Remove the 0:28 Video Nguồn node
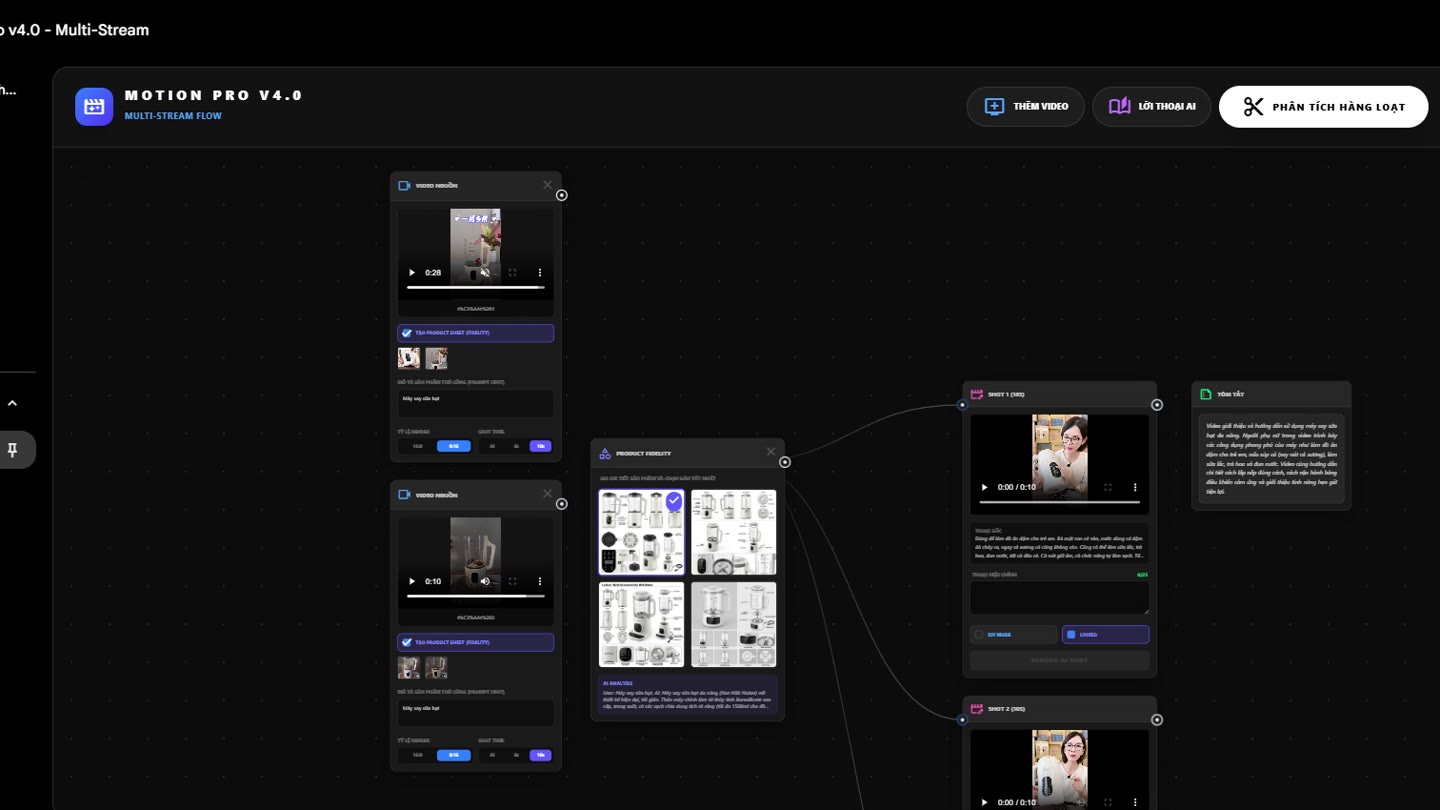1440x810 pixels. 547,185
